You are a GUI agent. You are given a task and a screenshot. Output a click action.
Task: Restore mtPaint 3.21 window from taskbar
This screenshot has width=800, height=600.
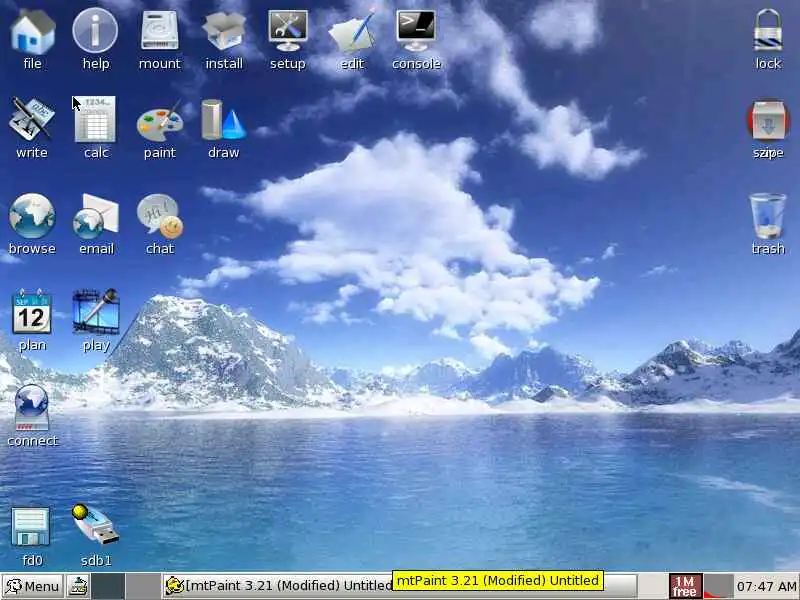[399, 586]
